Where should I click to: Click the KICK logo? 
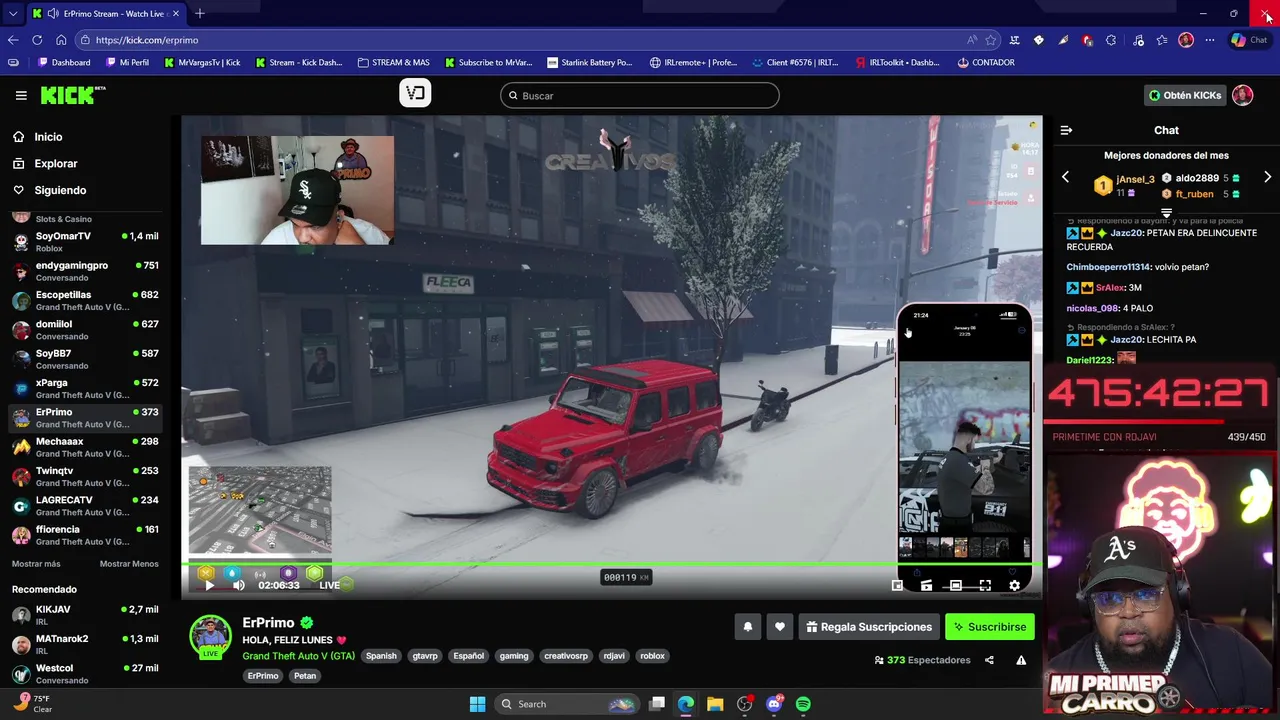coord(73,95)
